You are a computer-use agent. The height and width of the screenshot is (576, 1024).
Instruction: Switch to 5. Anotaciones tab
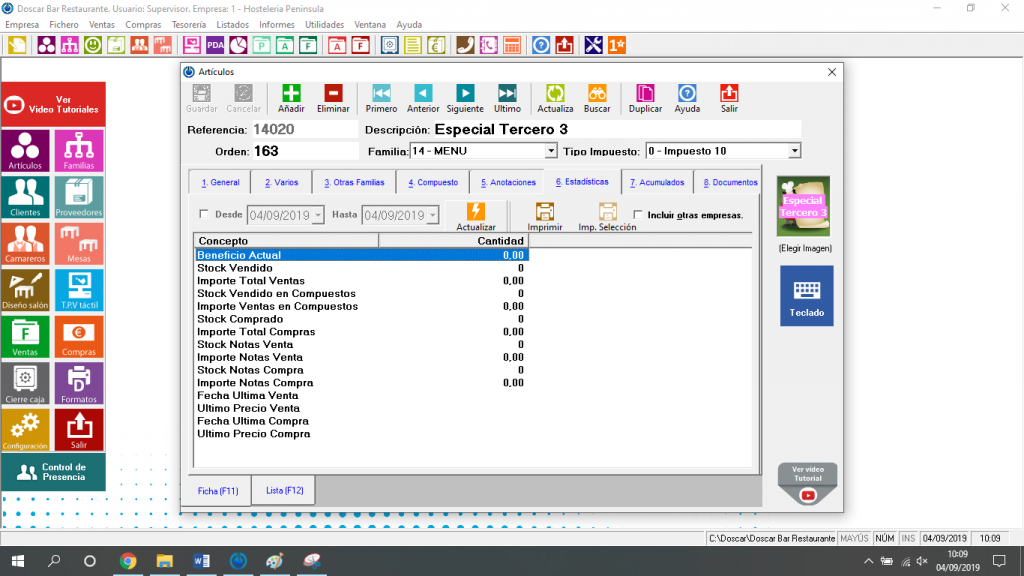click(508, 182)
